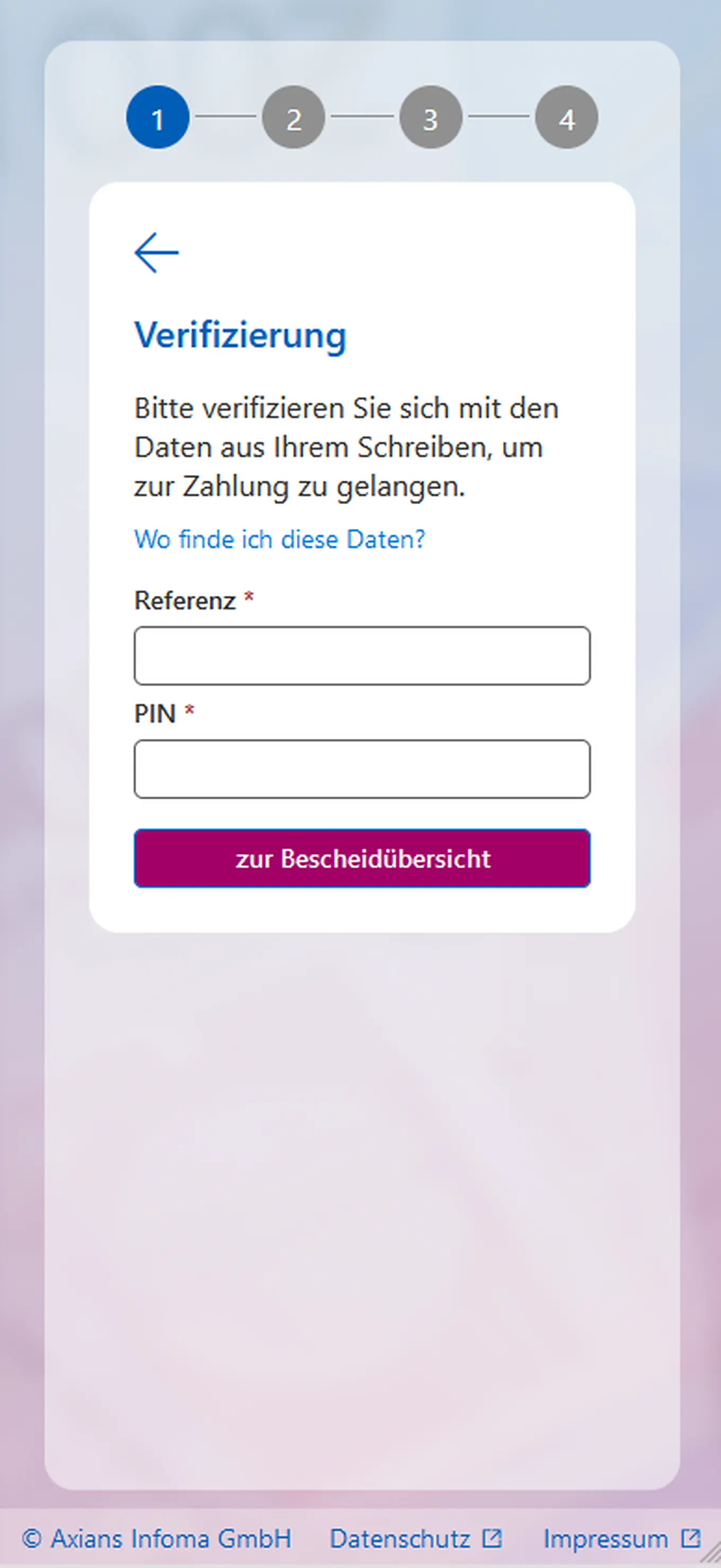Click the copyright symbol in the footer
The width and height of the screenshot is (721, 1568).
click(x=32, y=1539)
